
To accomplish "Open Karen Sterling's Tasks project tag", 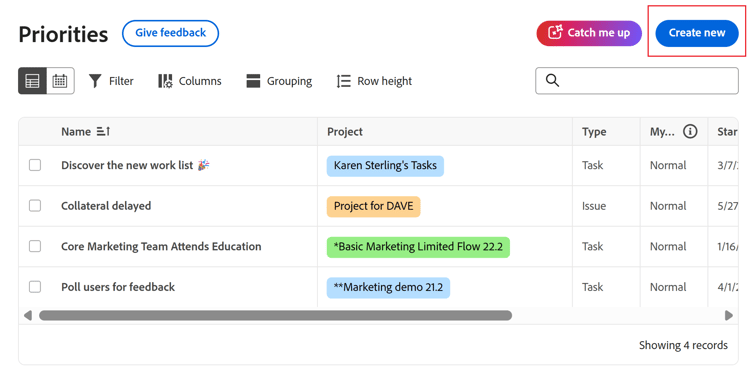I will (385, 166).
